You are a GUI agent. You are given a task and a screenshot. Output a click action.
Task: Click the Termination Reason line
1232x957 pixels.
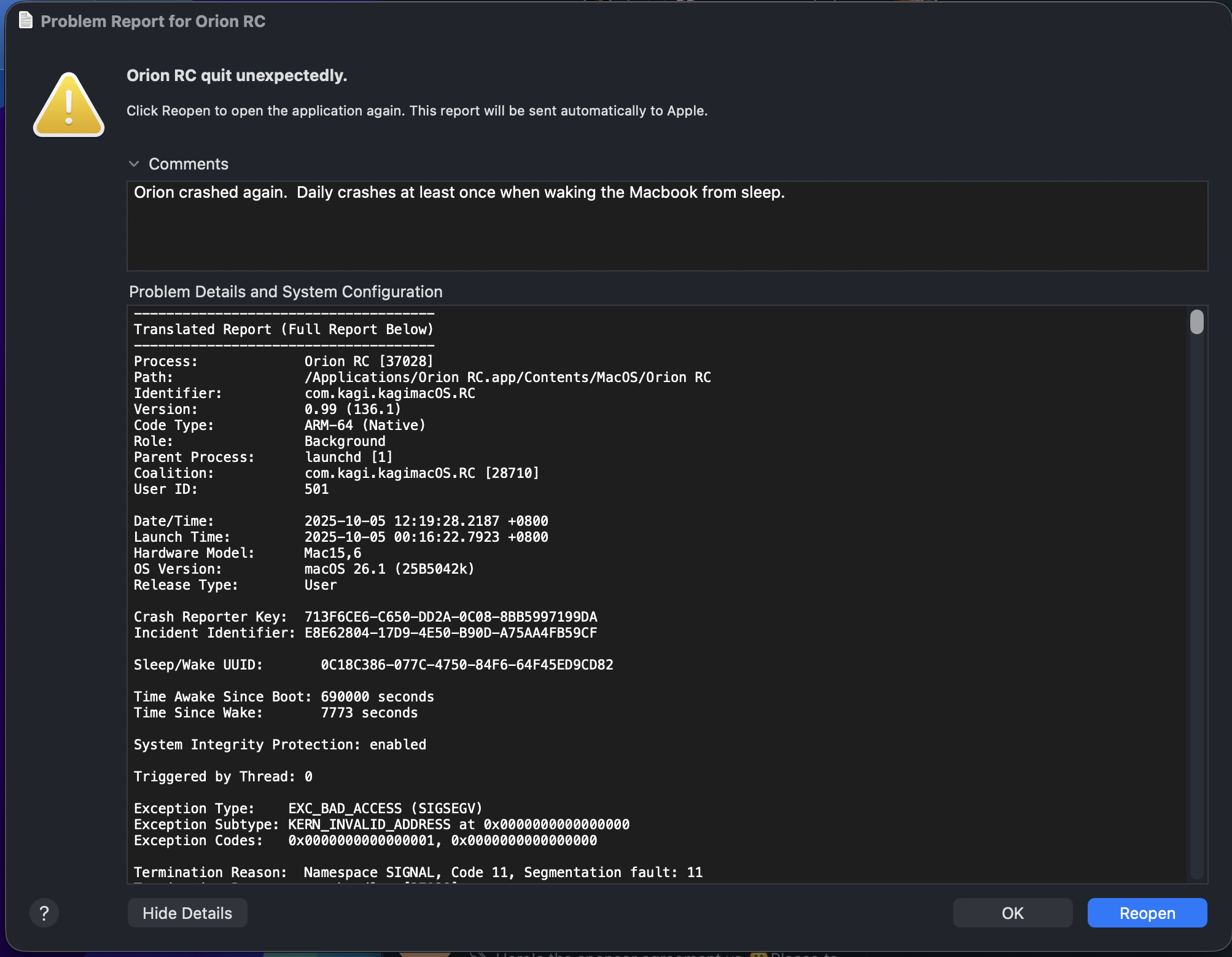(x=418, y=873)
